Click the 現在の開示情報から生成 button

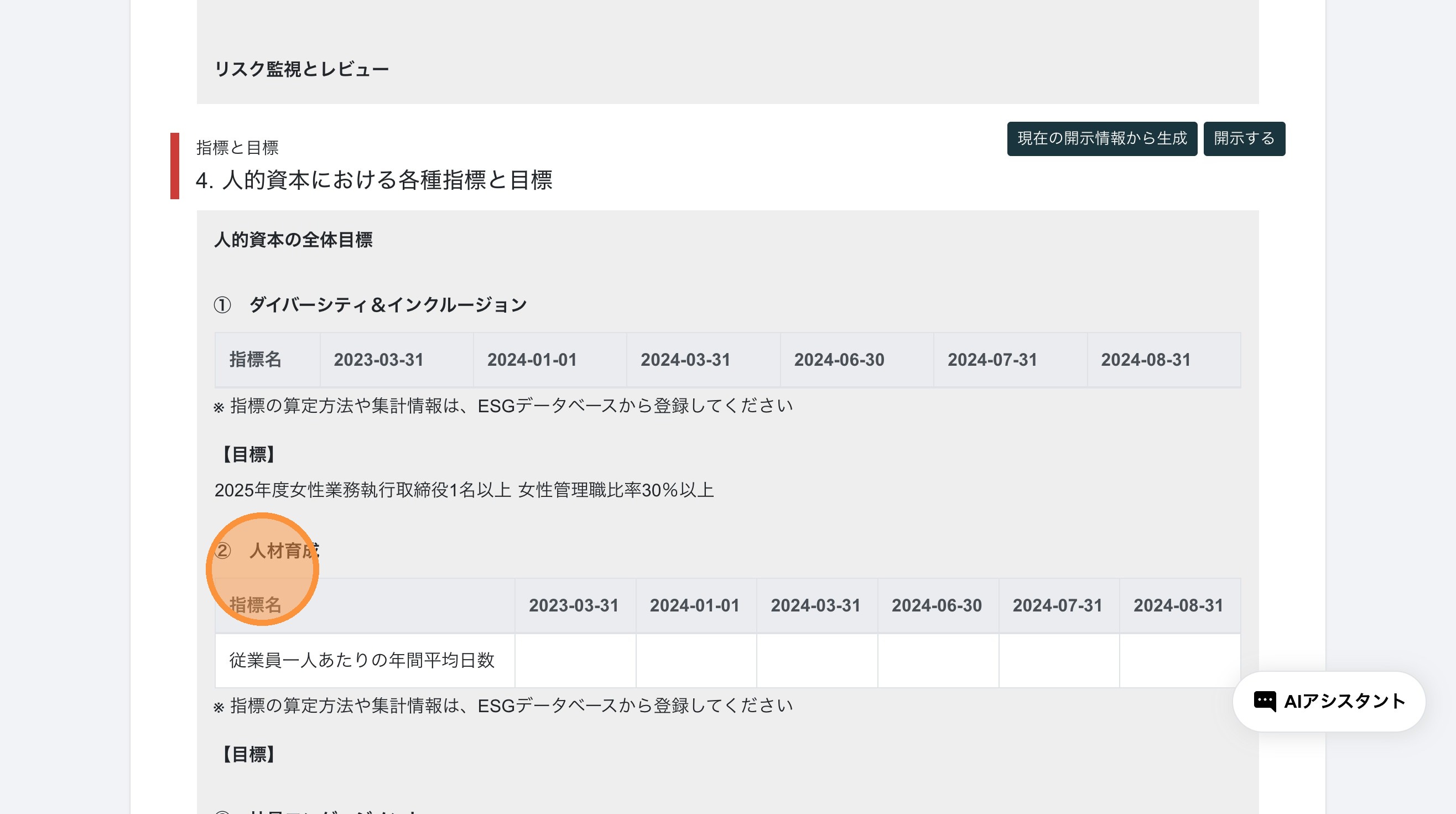click(1101, 138)
